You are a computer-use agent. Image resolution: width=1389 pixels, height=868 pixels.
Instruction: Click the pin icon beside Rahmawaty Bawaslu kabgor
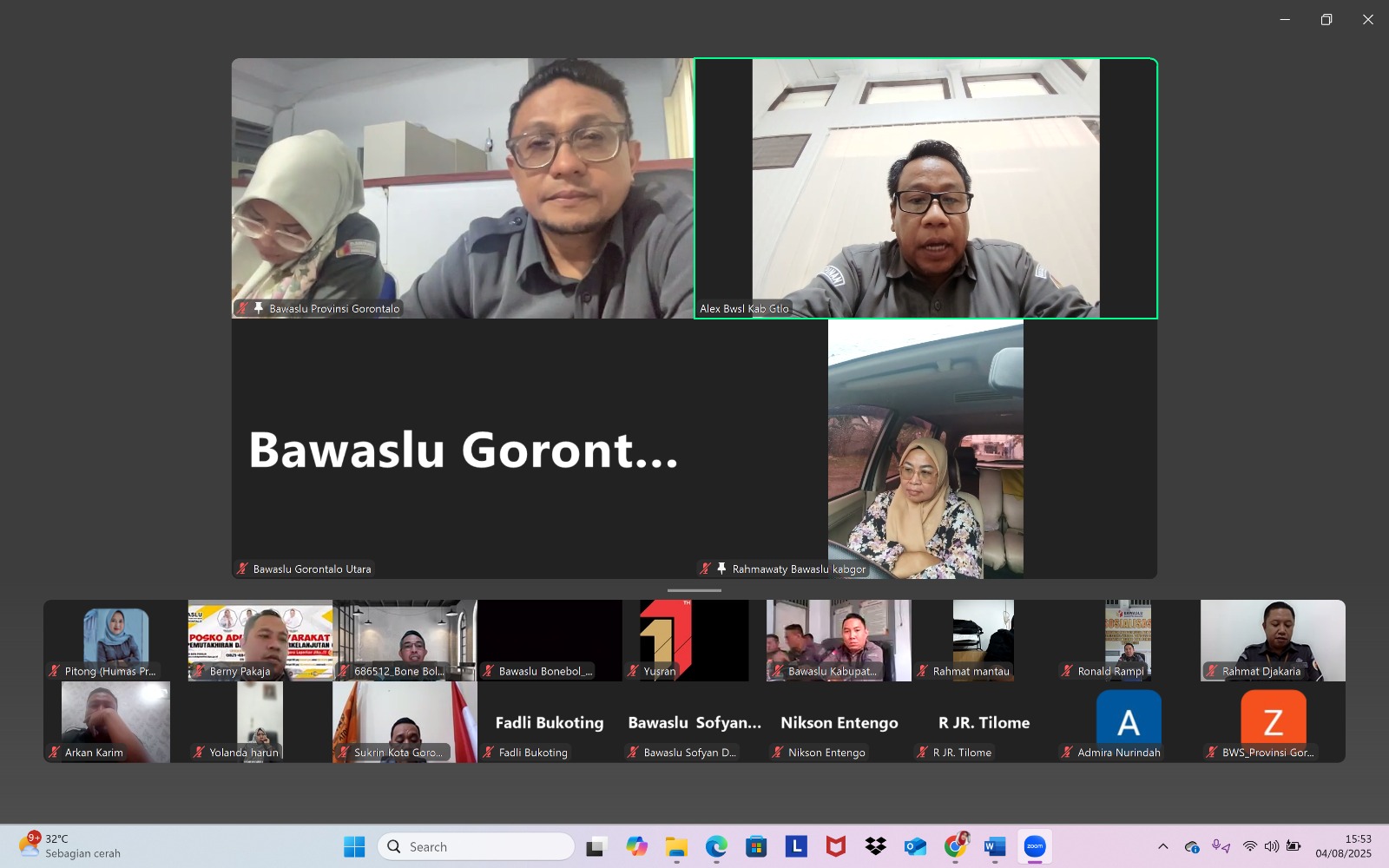click(x=721, y=569)
